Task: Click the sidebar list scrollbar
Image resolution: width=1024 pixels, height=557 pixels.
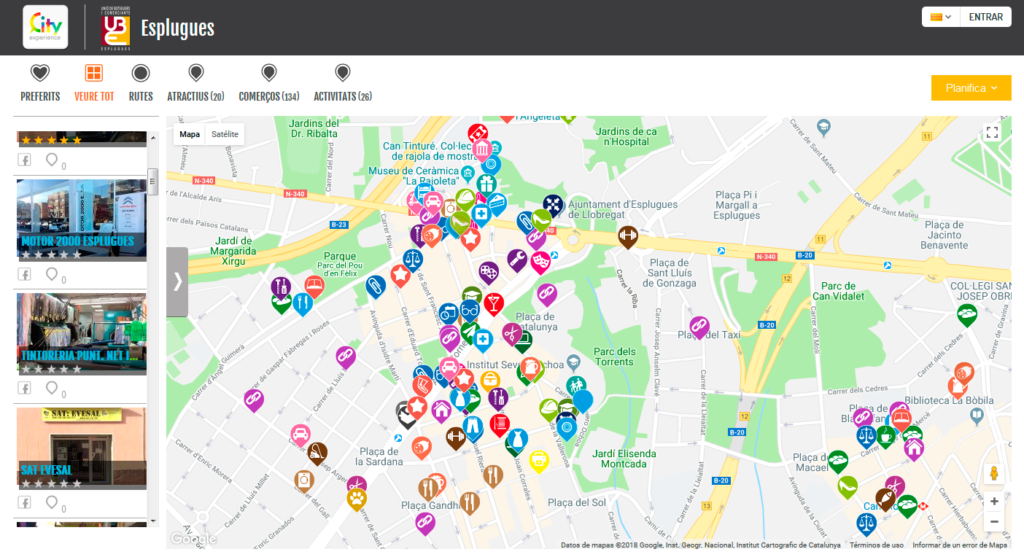Action: pyautogui.click(x=153, y=179)
